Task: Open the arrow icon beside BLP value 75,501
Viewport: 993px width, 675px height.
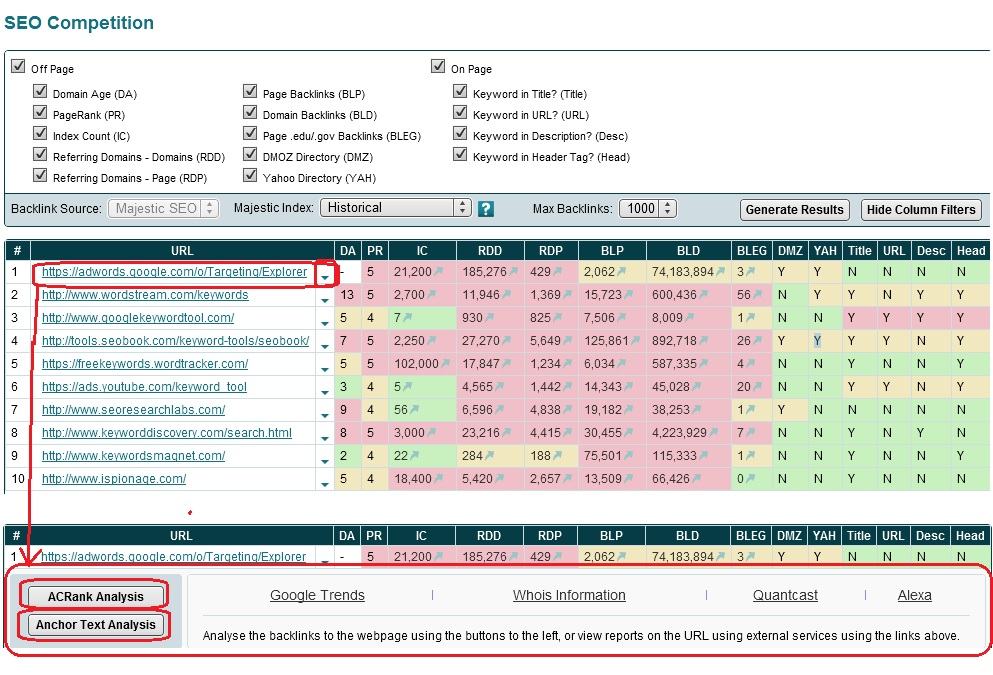Action: [629, 455]
